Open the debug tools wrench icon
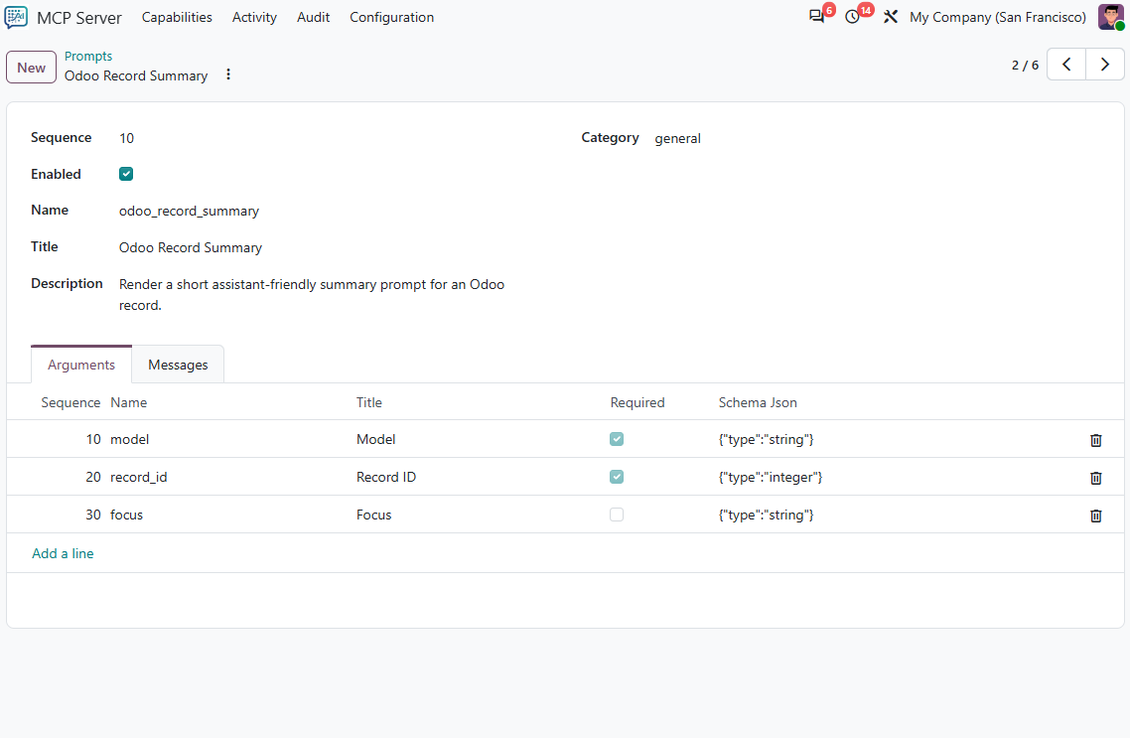 click(x=891, y=17)
